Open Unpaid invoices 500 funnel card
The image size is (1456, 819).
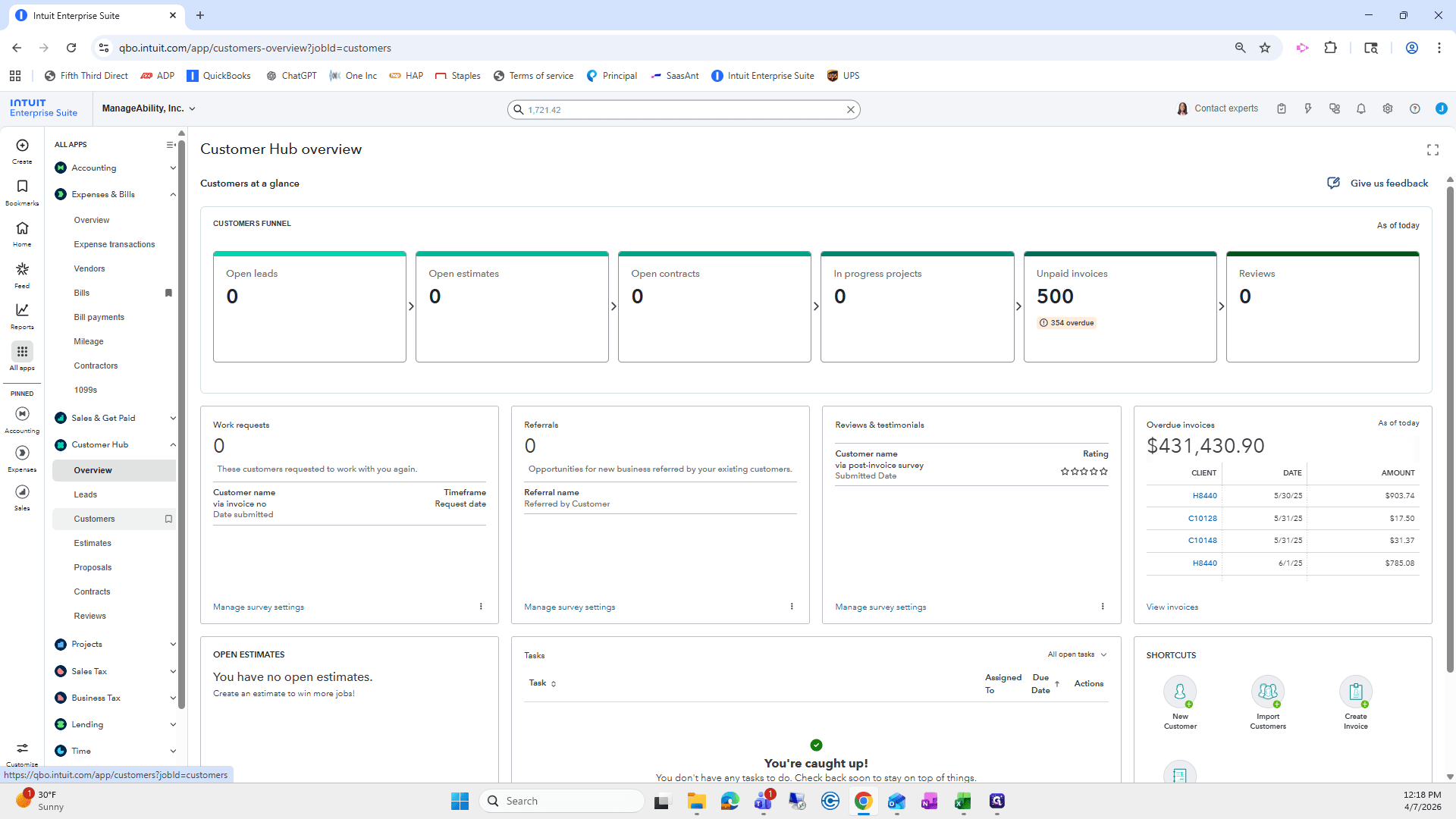tap(1119, 307)
